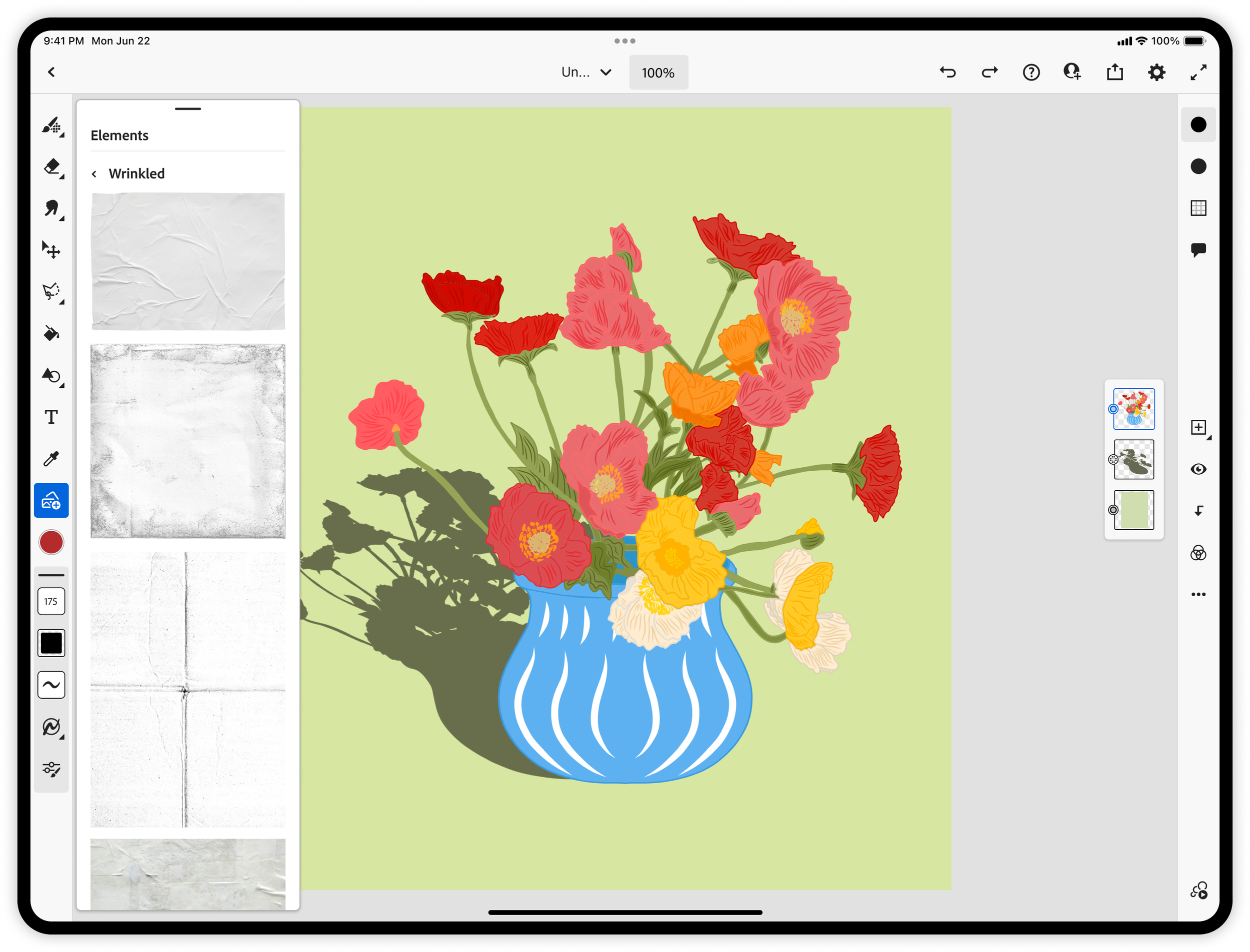Open the brush size 175 setting
The image size is (1250, 952).
(x=51, y=601)
